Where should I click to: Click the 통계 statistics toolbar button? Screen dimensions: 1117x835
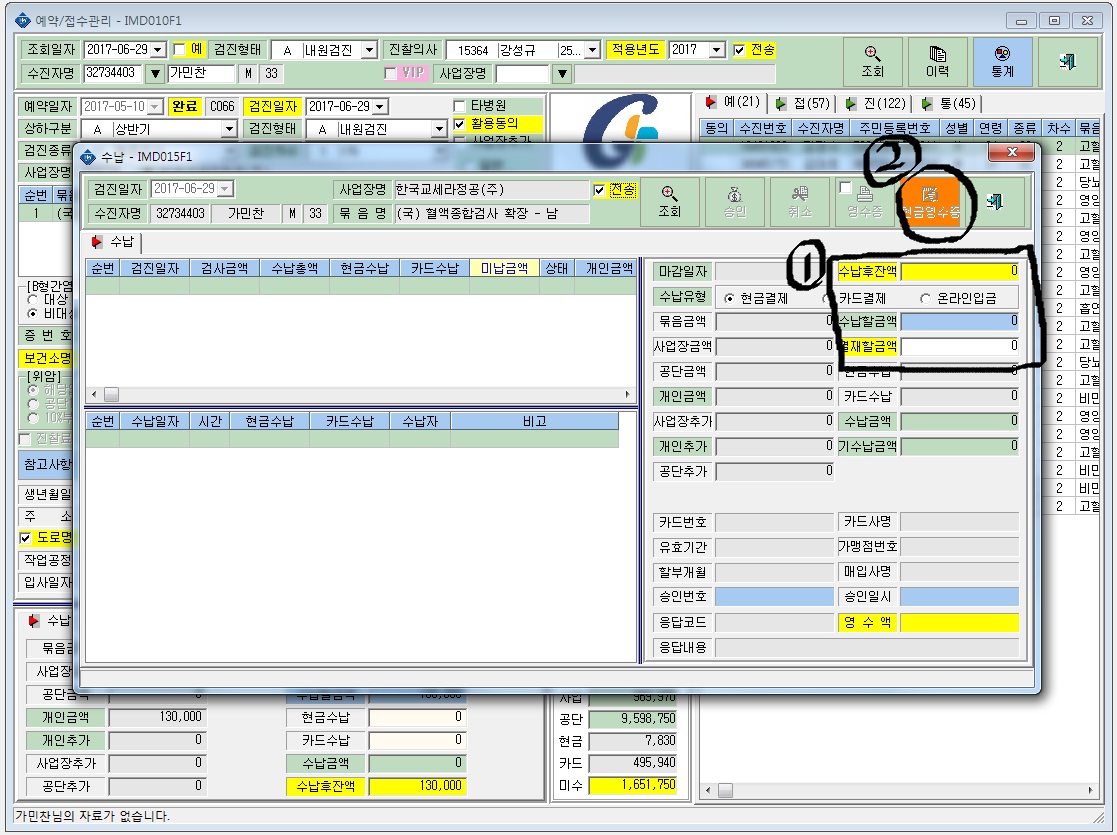(x=1002, y=62)
